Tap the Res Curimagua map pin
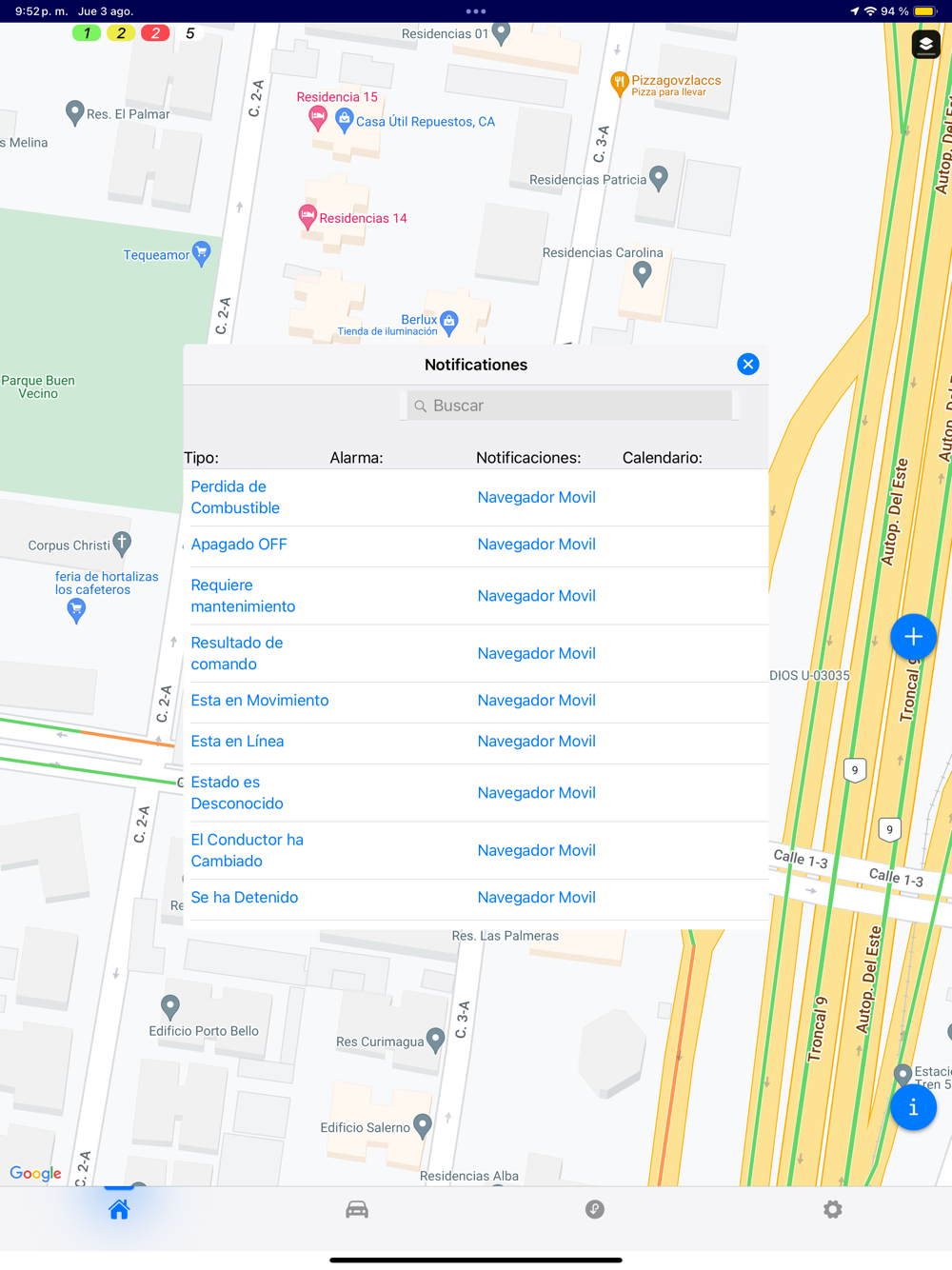This screenshot has width=952, height=1270. click(x=435, y=1040)
